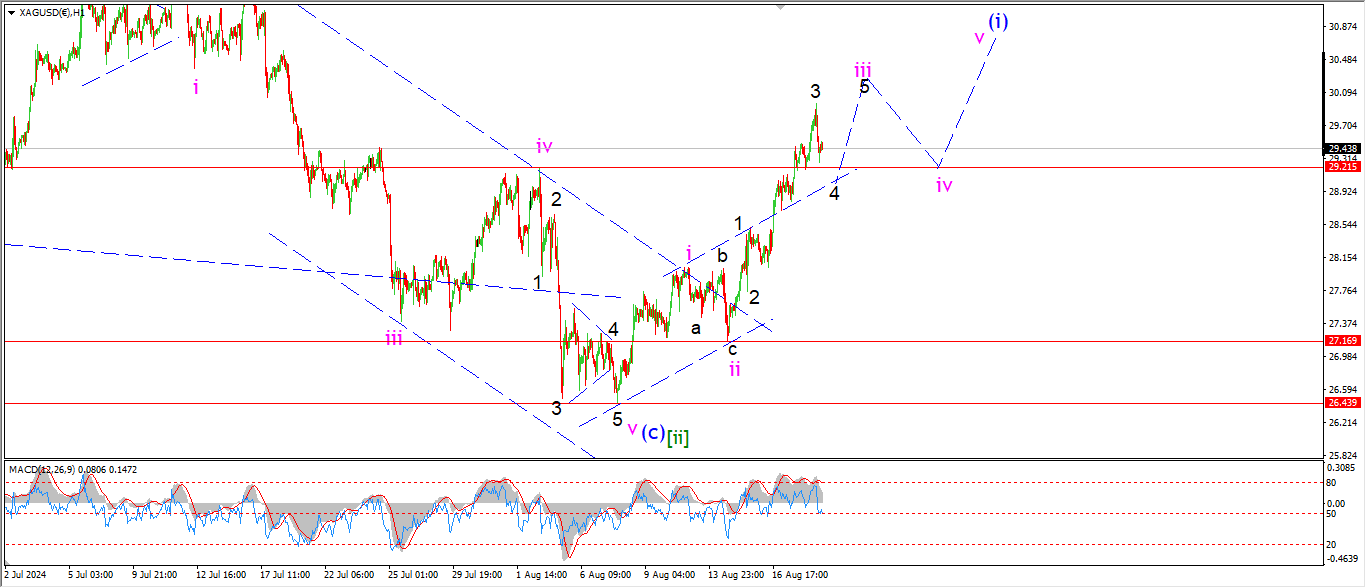Viewport: 1366px width, 588px height.
Task: Select the blue (c) wave label
Action: tap(652, 432)
